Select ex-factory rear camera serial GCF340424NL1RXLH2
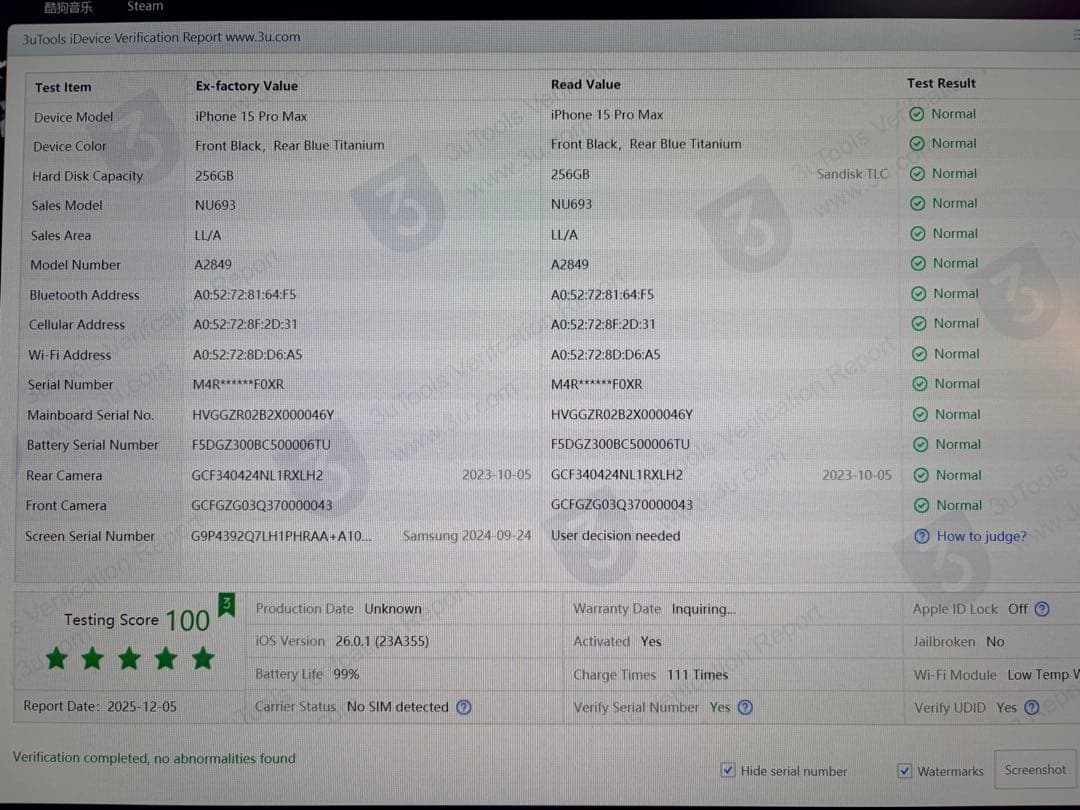The image size is (1080, 810). 257,475
